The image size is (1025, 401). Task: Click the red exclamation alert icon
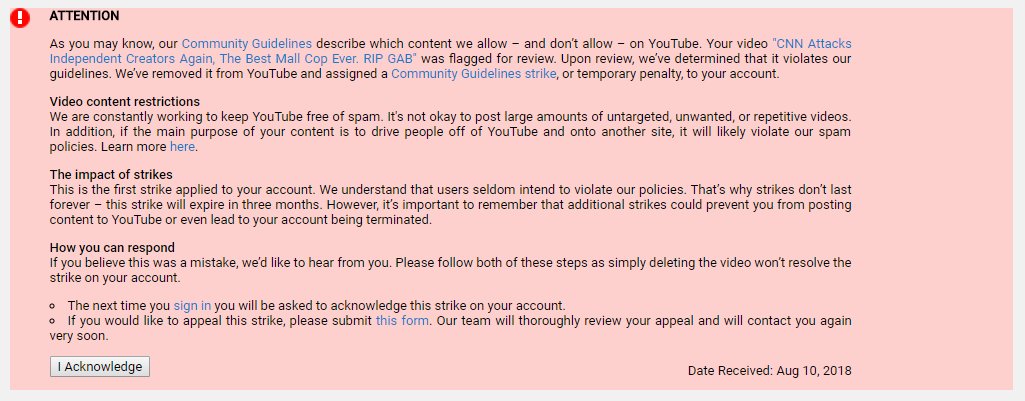click(x=20, y=18)
